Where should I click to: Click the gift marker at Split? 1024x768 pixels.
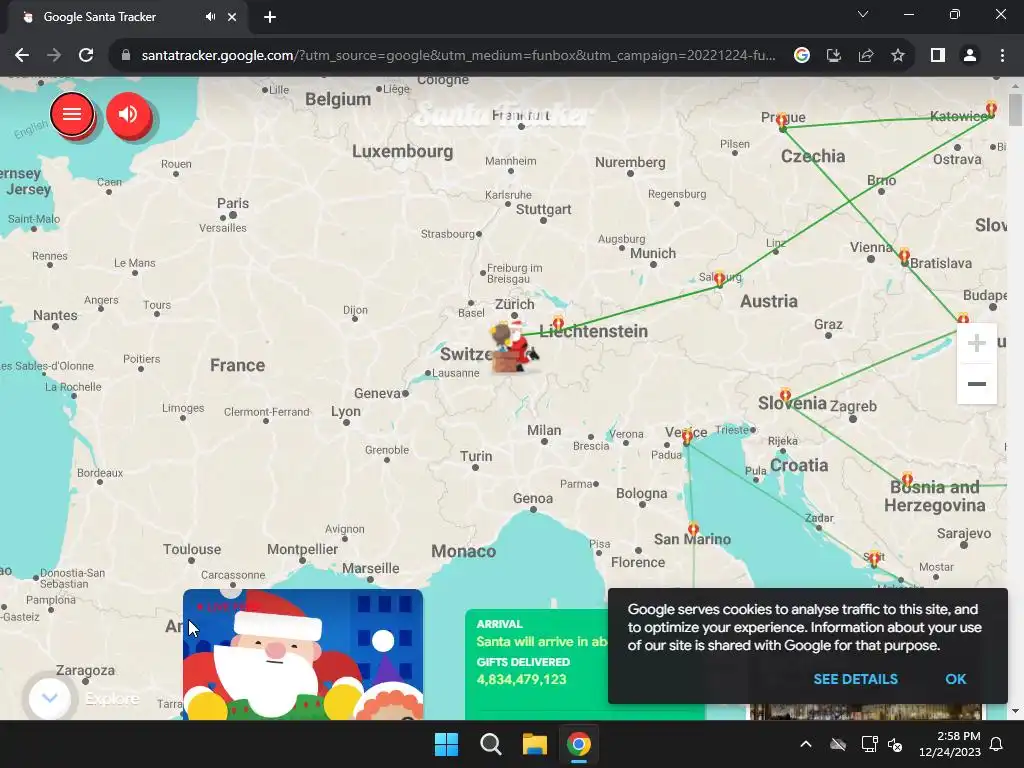[x=874, y=559]
